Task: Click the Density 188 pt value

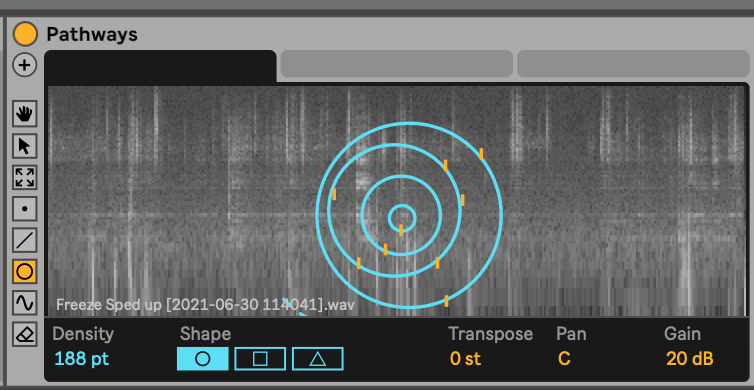Action: click(x=82, y=359)
